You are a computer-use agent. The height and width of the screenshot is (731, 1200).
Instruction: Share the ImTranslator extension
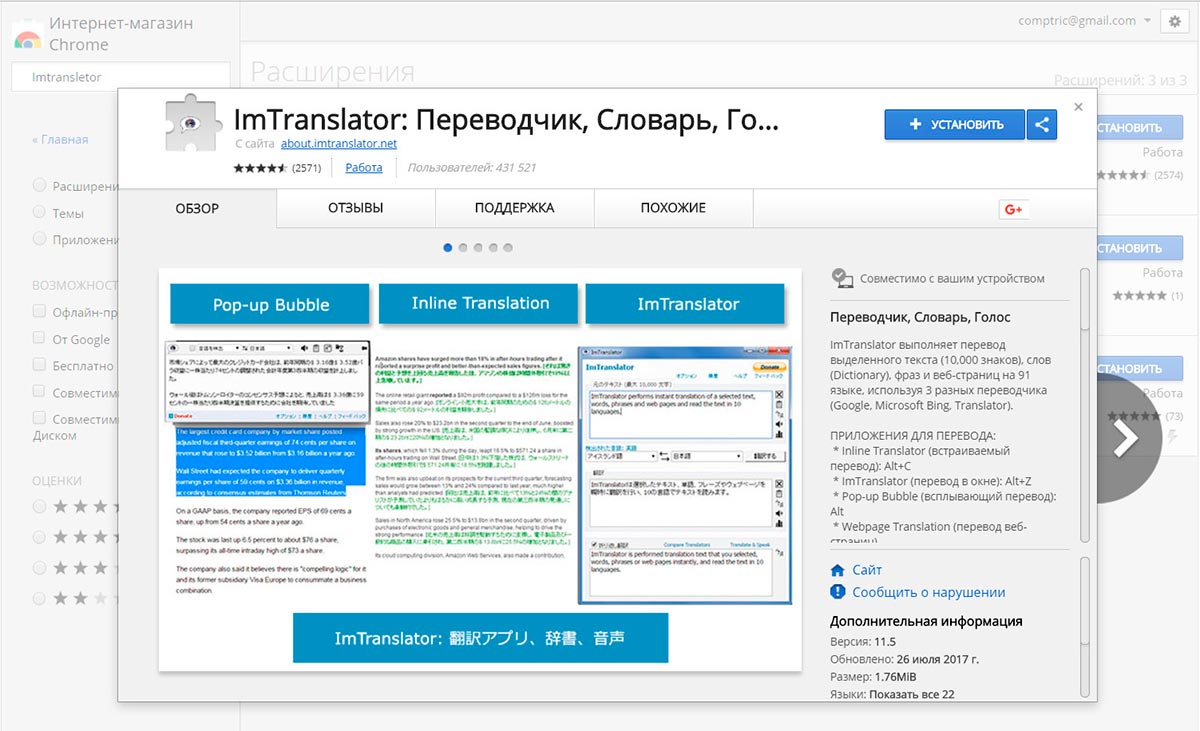[x=1042, y=125]
